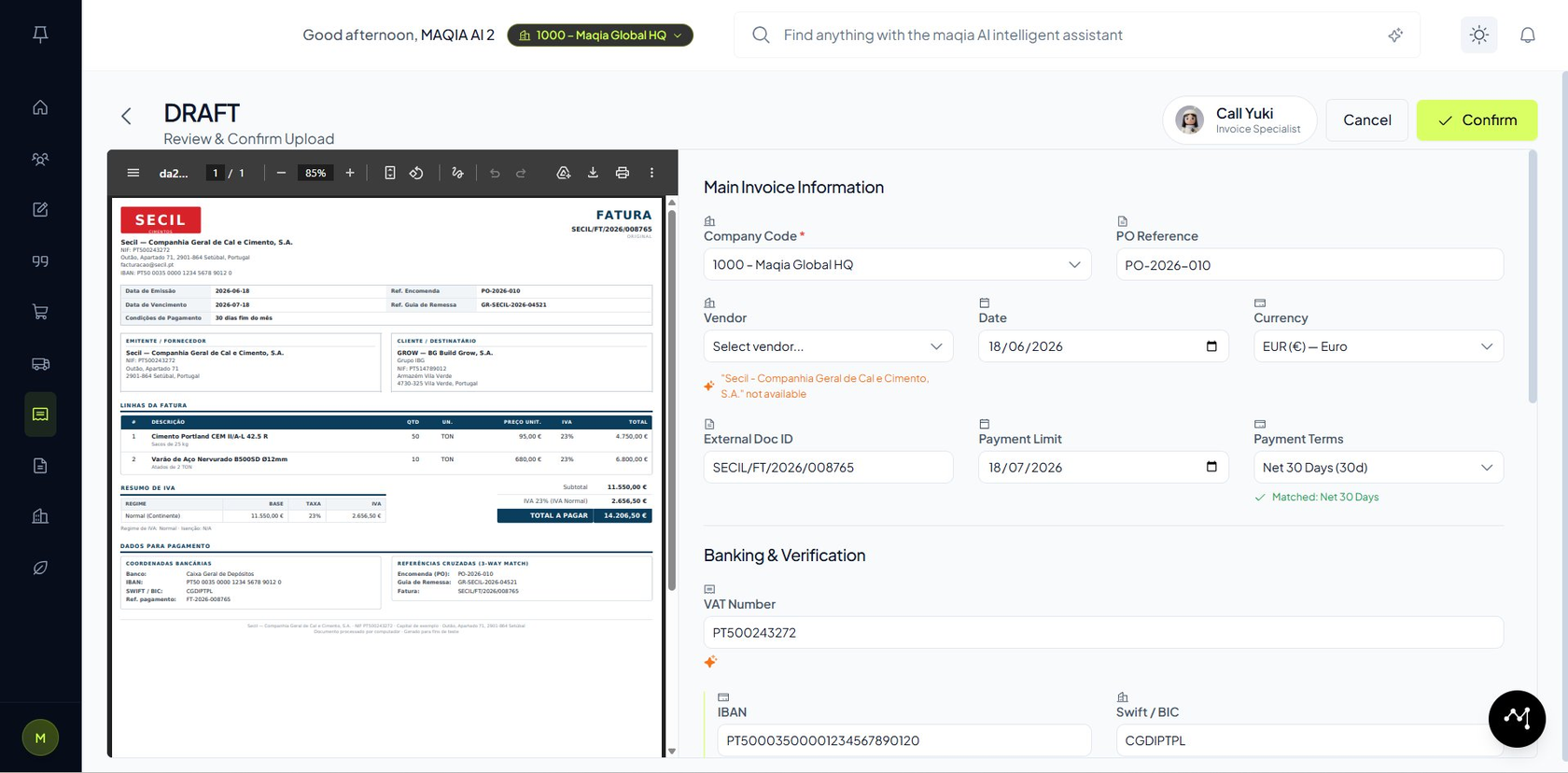The image size is (1568, 773).
Task: Open the floating maqia assistant button
Action: pyautogui.click(x=1517, y=719)
